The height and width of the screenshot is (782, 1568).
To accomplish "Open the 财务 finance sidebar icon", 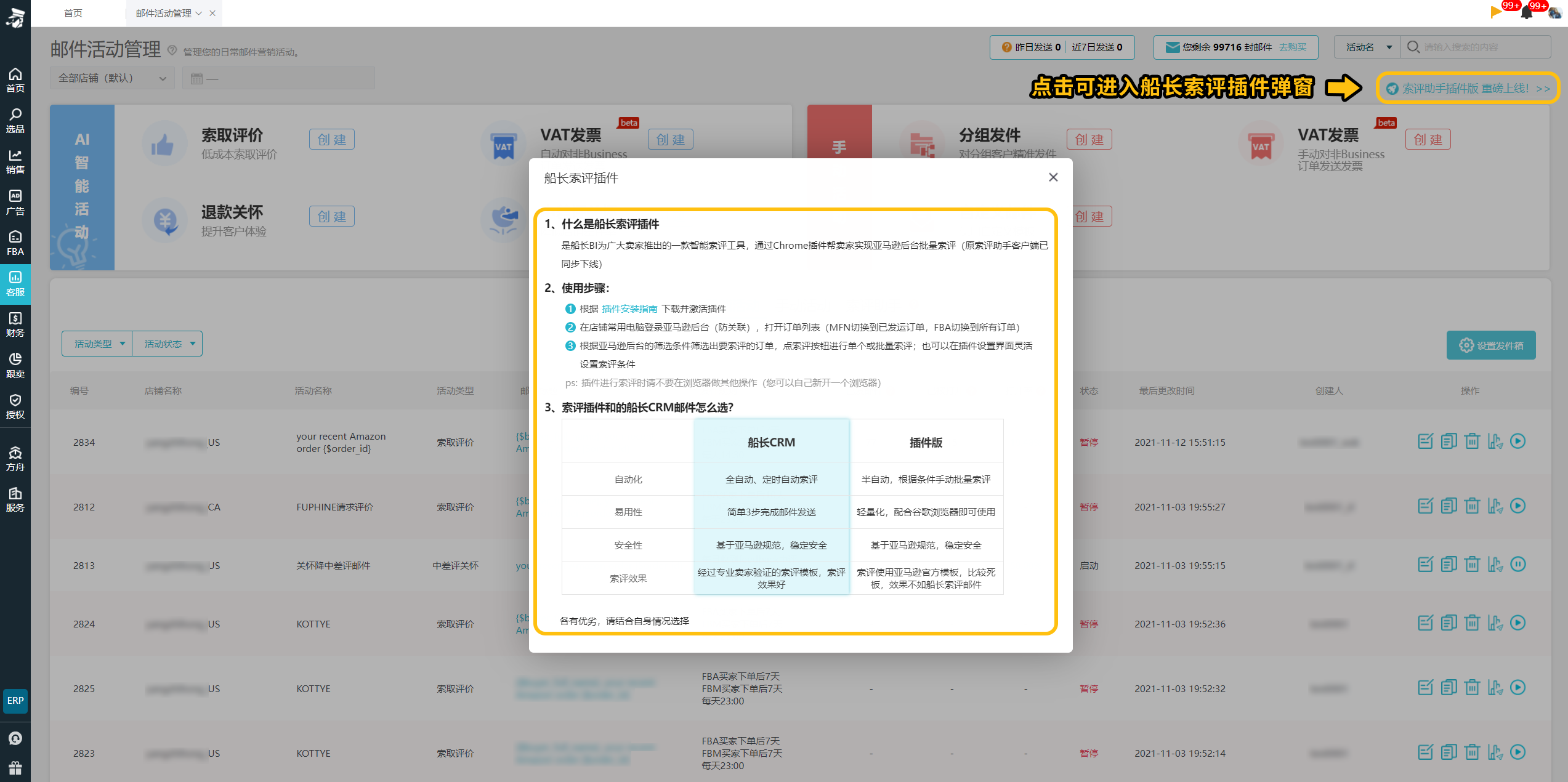I will 15,324.
